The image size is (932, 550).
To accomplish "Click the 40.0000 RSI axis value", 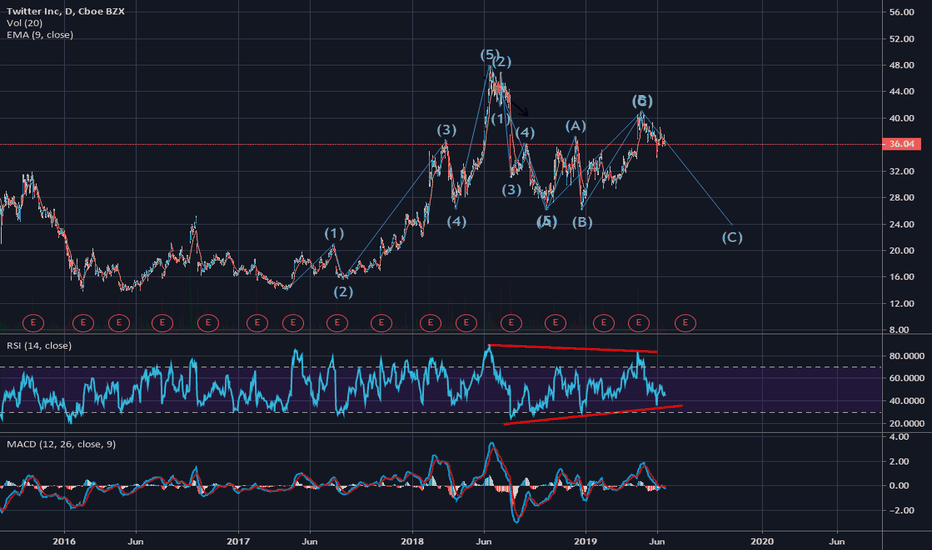I will tap(906, 401).
